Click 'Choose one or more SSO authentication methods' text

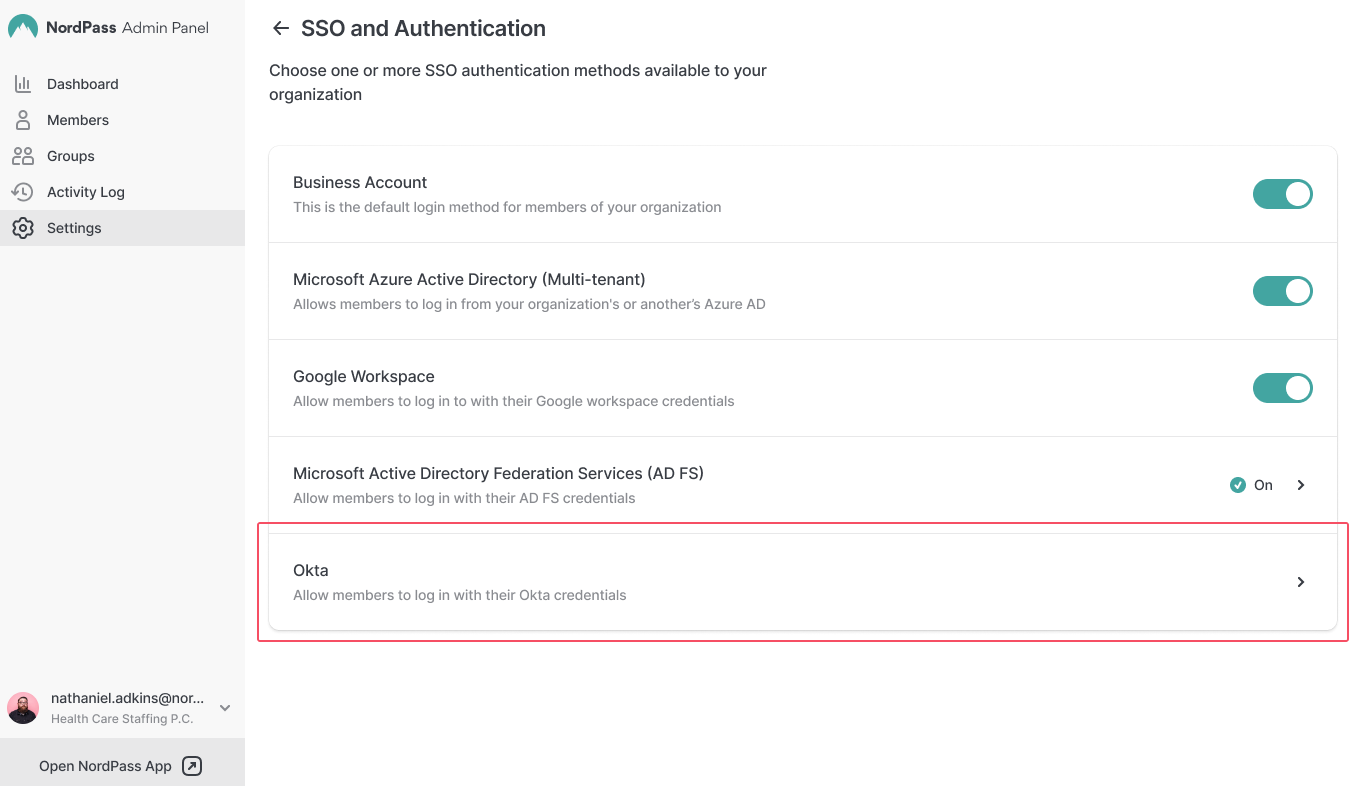click(518, 82)
